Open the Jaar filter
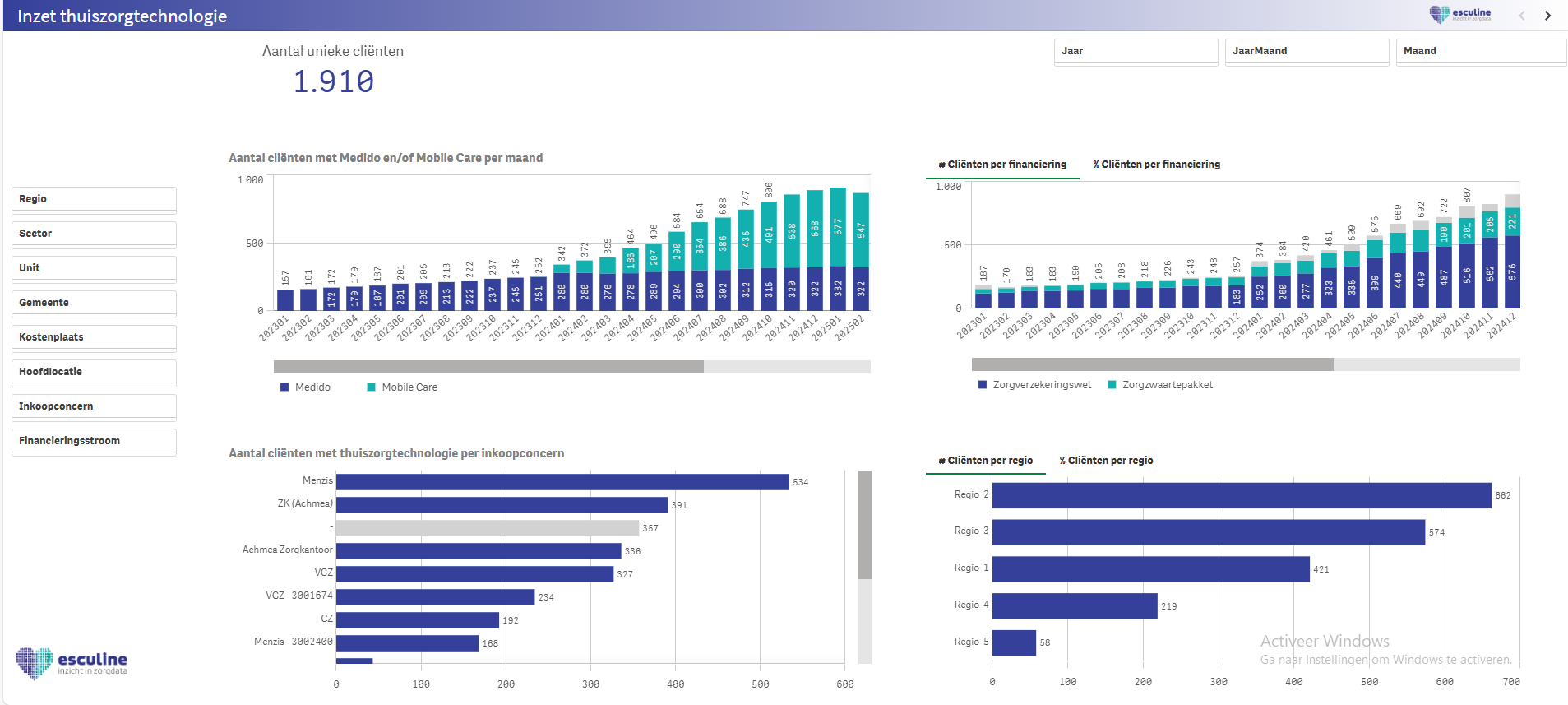 1135,51
